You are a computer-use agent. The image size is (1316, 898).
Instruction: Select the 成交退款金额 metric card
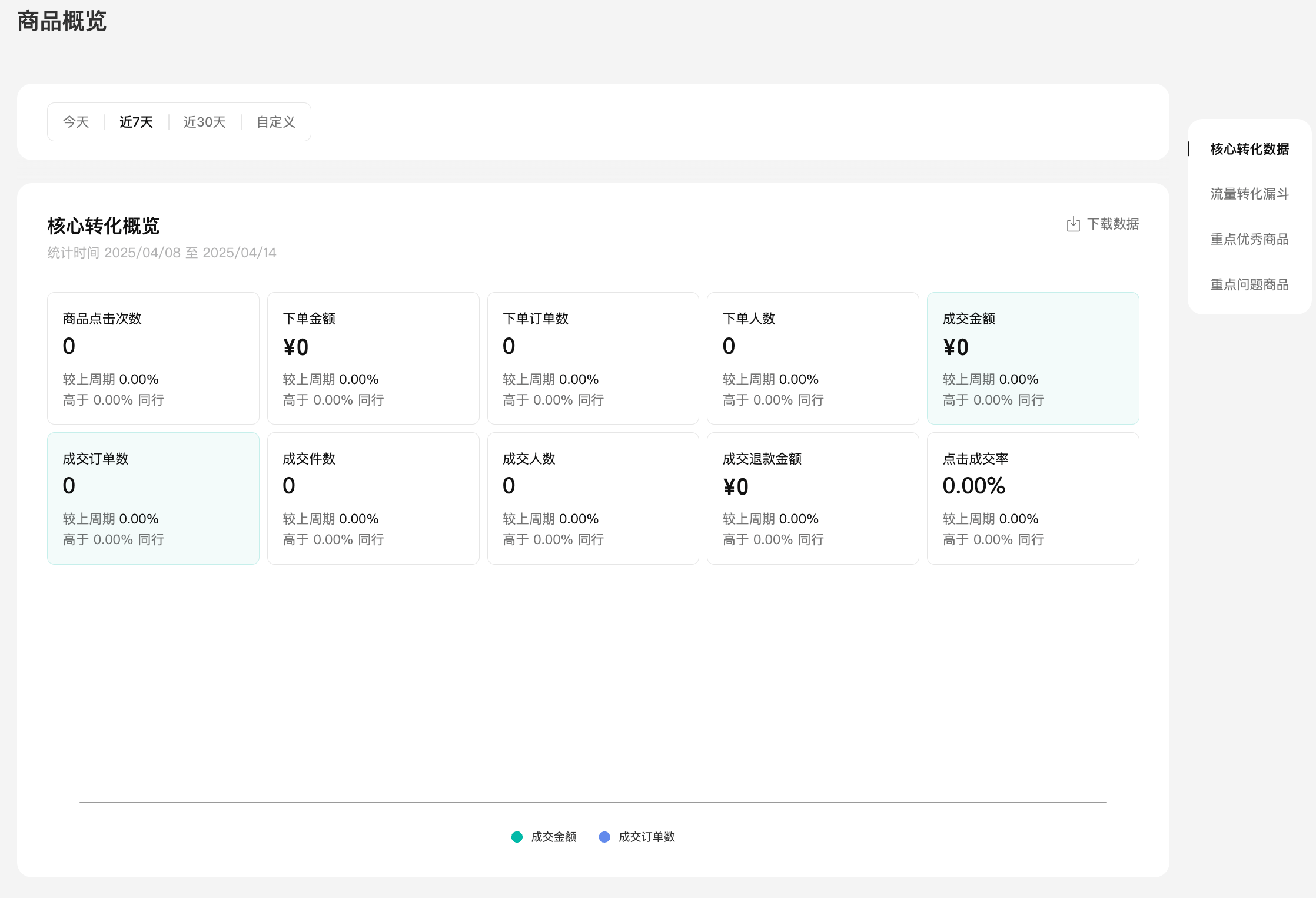tap(813, 498)
